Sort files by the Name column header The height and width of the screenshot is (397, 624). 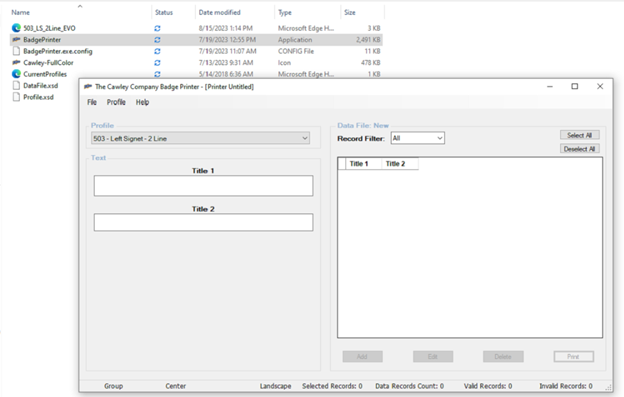pyautogui.click(x=20, y=12)
